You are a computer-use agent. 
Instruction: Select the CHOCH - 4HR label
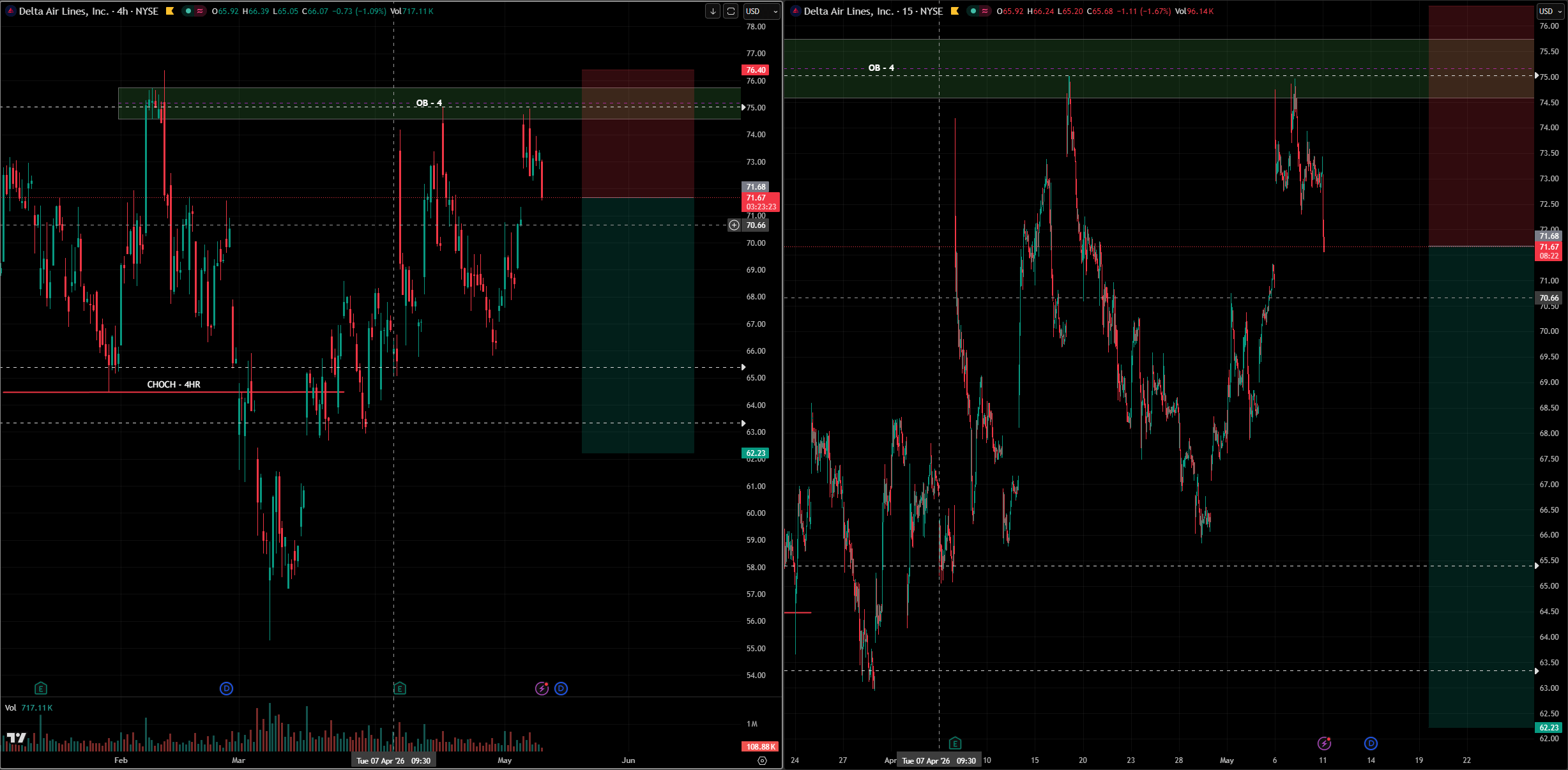(174, 384)
